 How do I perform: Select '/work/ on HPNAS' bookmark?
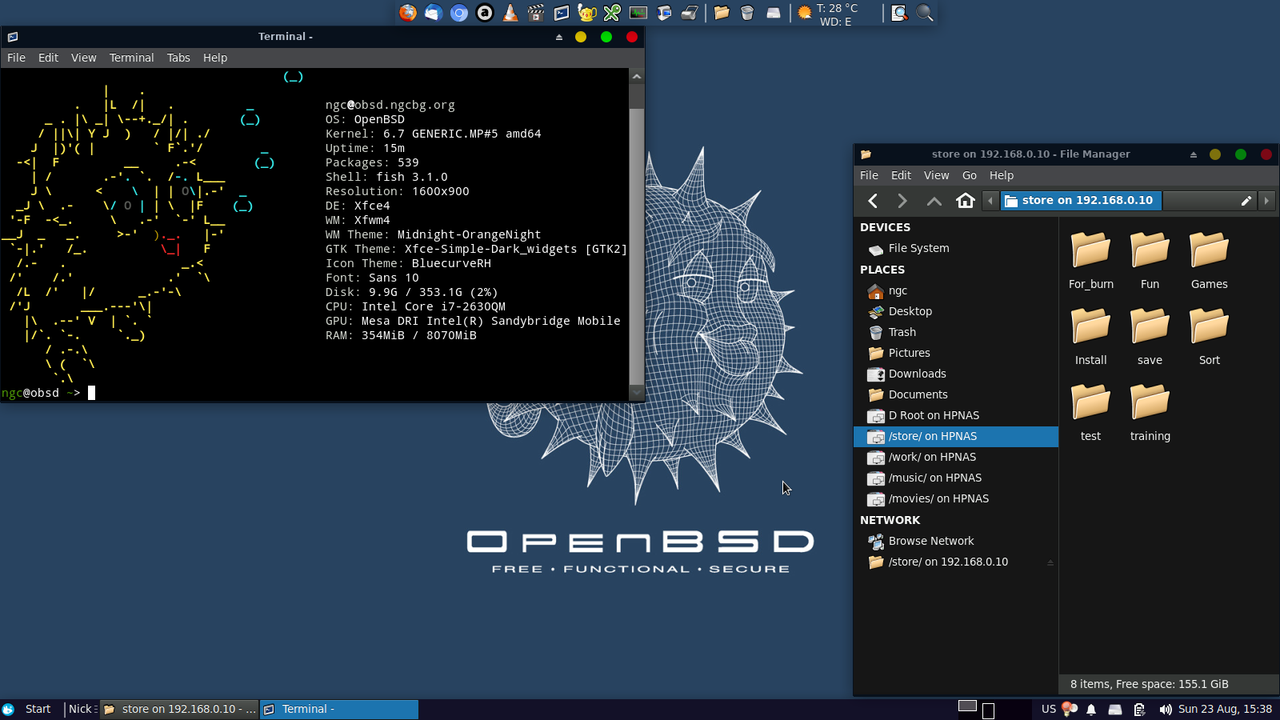956,457
